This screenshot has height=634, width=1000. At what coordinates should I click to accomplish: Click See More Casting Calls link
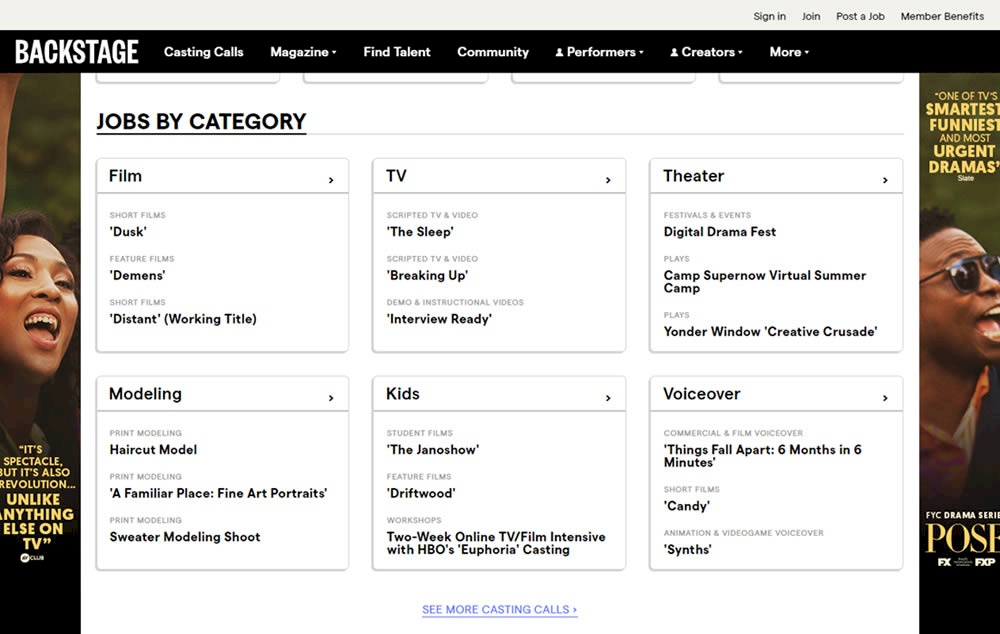(x=499, y=609)
